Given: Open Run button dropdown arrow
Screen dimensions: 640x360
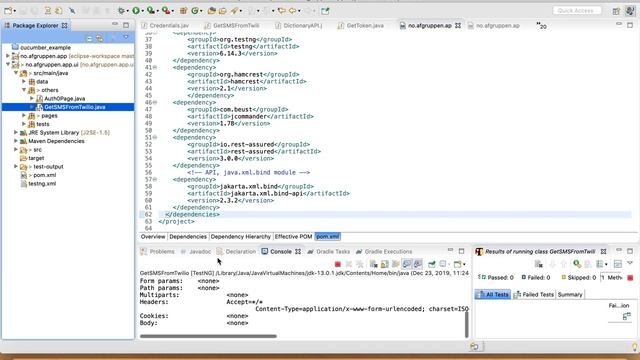Looking at the screenshot, I should point(142,11).
